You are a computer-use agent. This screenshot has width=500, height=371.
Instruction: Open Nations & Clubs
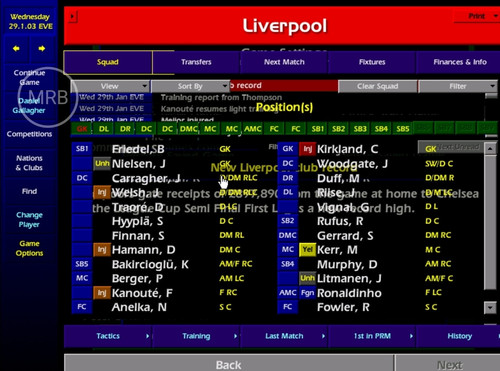tap(29, 163)
